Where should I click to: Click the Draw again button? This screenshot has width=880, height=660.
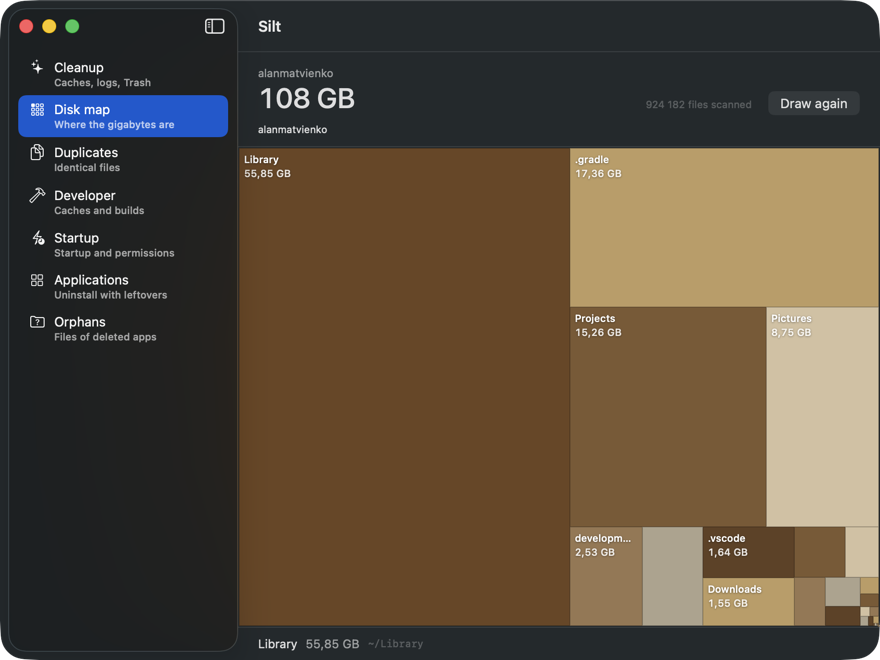(x=813, y=103)
